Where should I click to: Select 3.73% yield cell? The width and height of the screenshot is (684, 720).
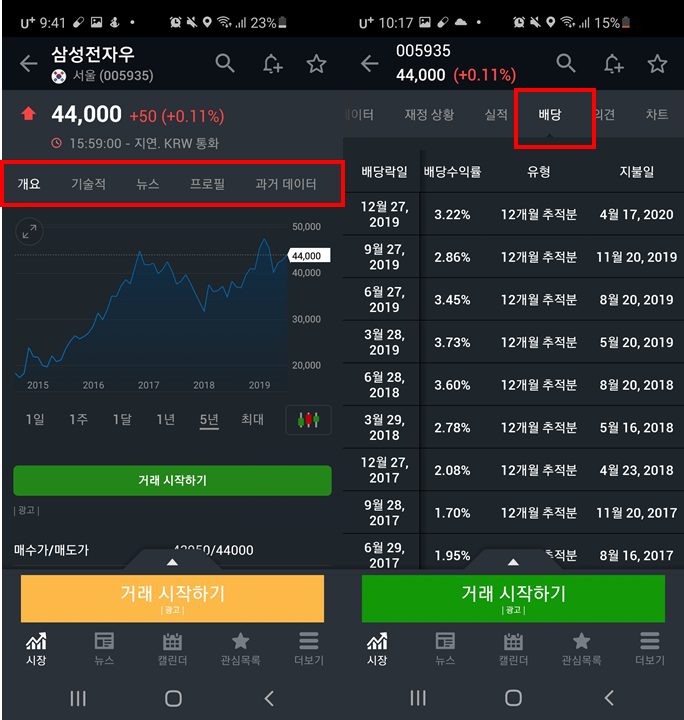[452, 343]
